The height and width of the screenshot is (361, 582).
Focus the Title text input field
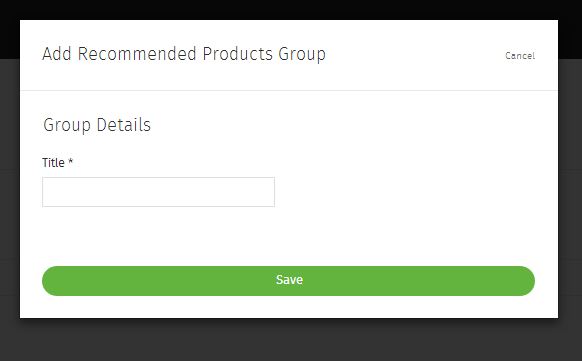tap(158, 192)
